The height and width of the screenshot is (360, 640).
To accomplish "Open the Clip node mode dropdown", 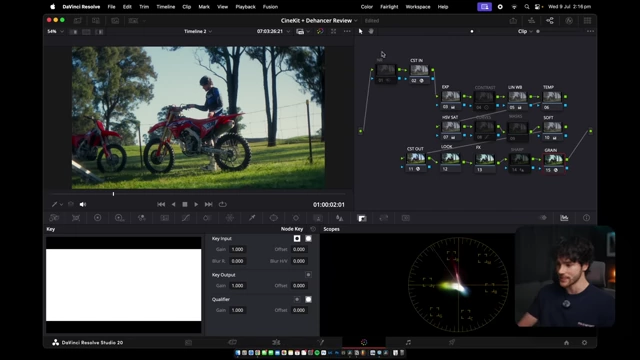I will click(x=525, y=31).
